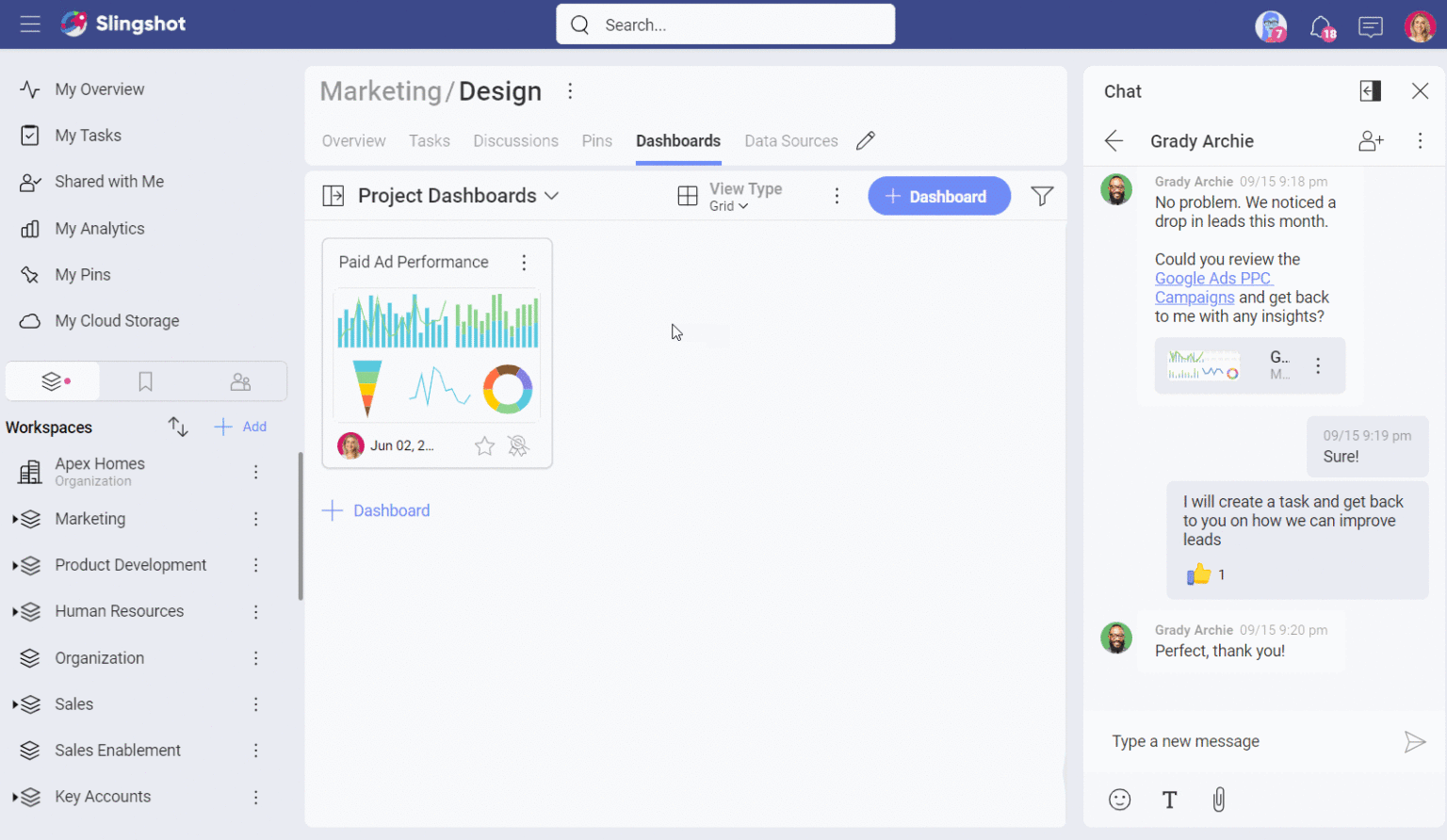Toggle the pin icon on the dashboard card
Image resolution: width=1447 pixels, height=840 pixels.
click(x=518, y=446)
